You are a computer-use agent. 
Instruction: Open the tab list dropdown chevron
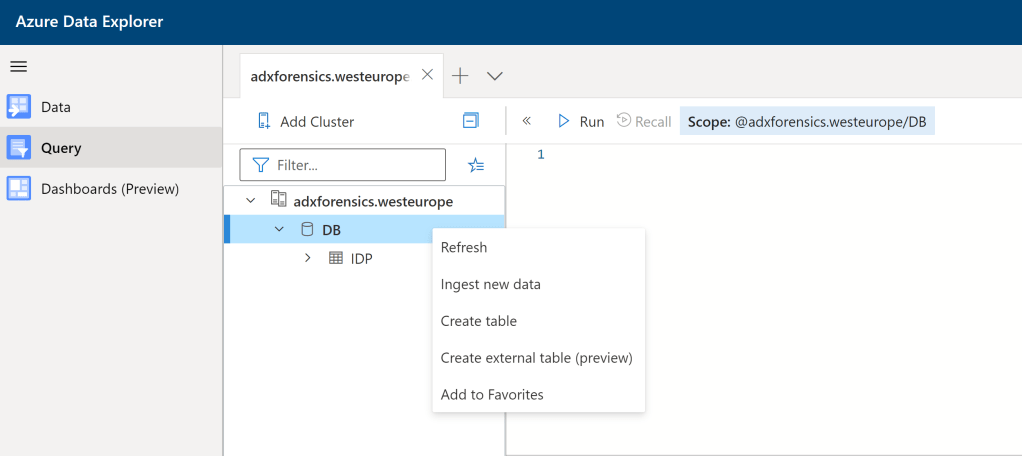(x=494, y=76)
